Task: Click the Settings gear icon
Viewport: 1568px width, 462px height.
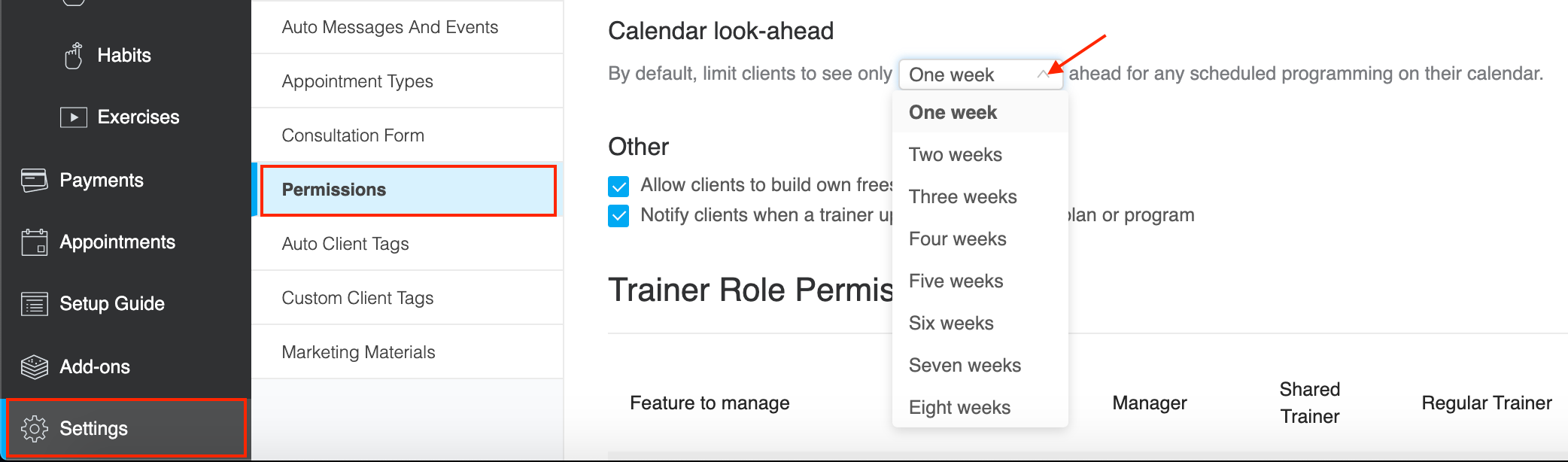Action: click(35, 428)
